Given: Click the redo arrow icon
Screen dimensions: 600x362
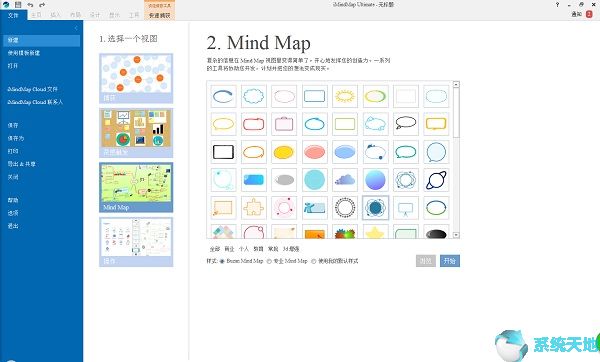Looking at the screenshot, I should 42,5.
